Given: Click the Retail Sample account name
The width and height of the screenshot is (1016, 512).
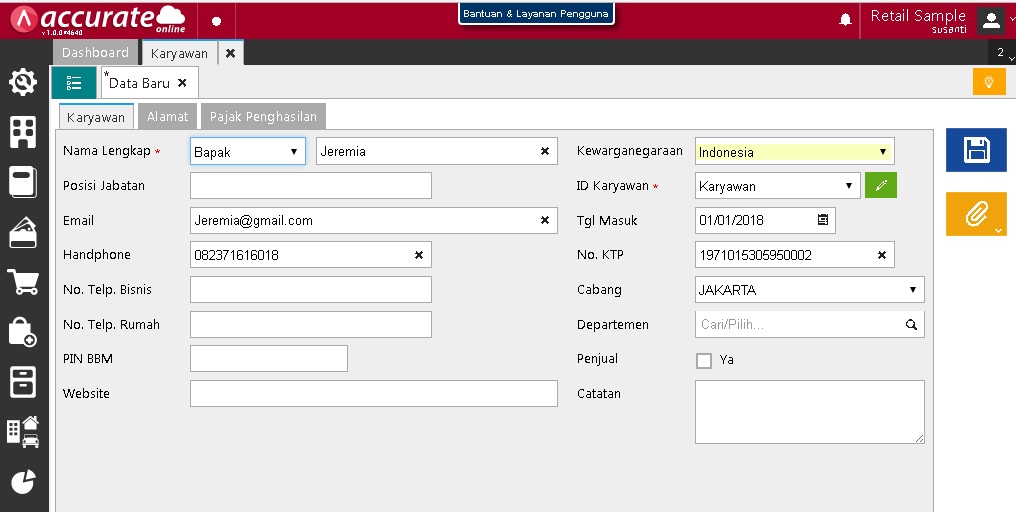Looking at the screenshot, I should pos(918,16).
